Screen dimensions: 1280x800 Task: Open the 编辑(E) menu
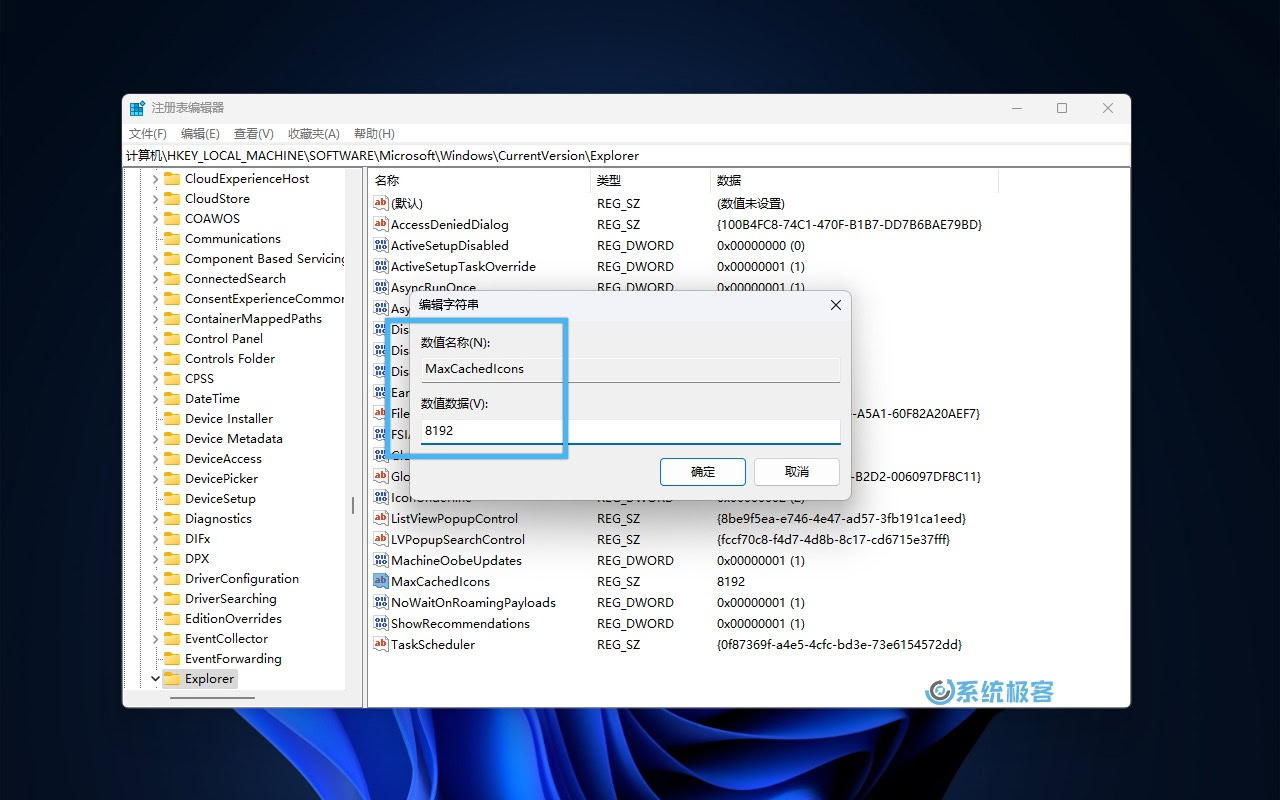[200, 133]
